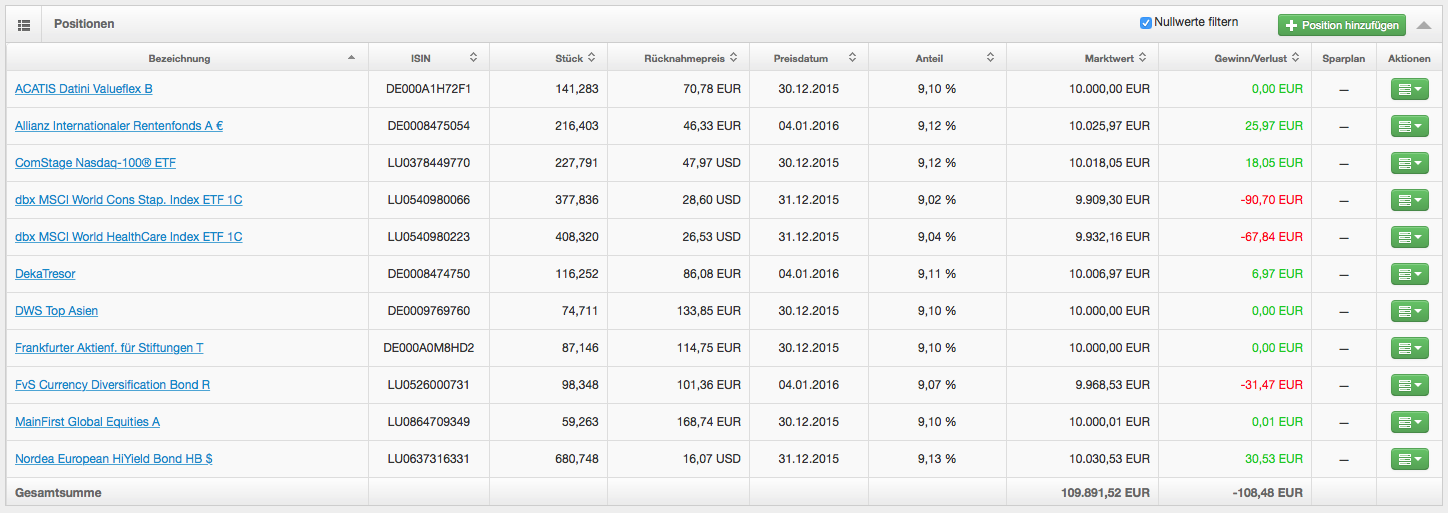Toggle Bezeichnung column sort direction arrow
The image size is (1448, 513).
point(351,58)
